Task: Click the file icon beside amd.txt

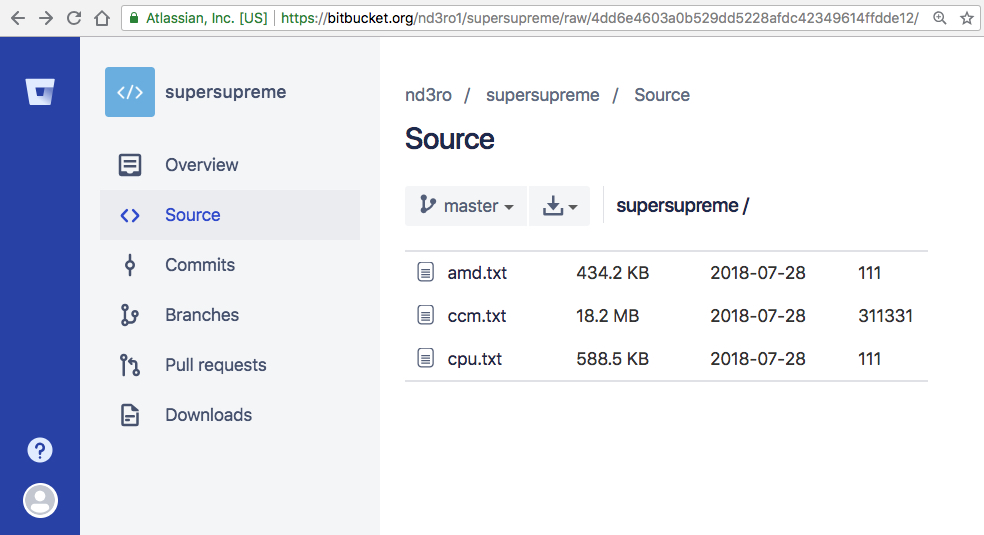Action: (425, 272)
